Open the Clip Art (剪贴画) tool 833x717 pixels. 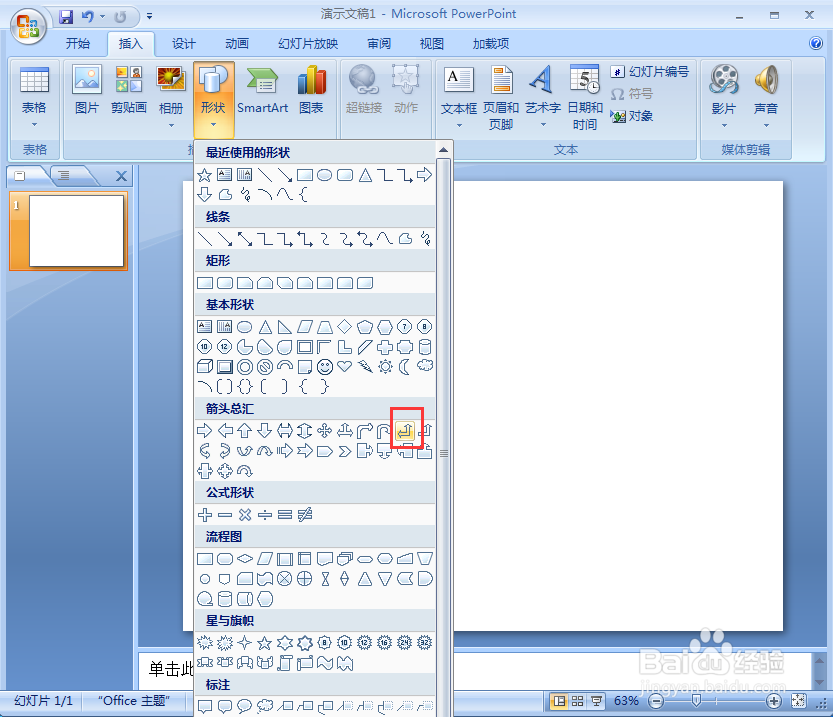click(x=129, y=90)
